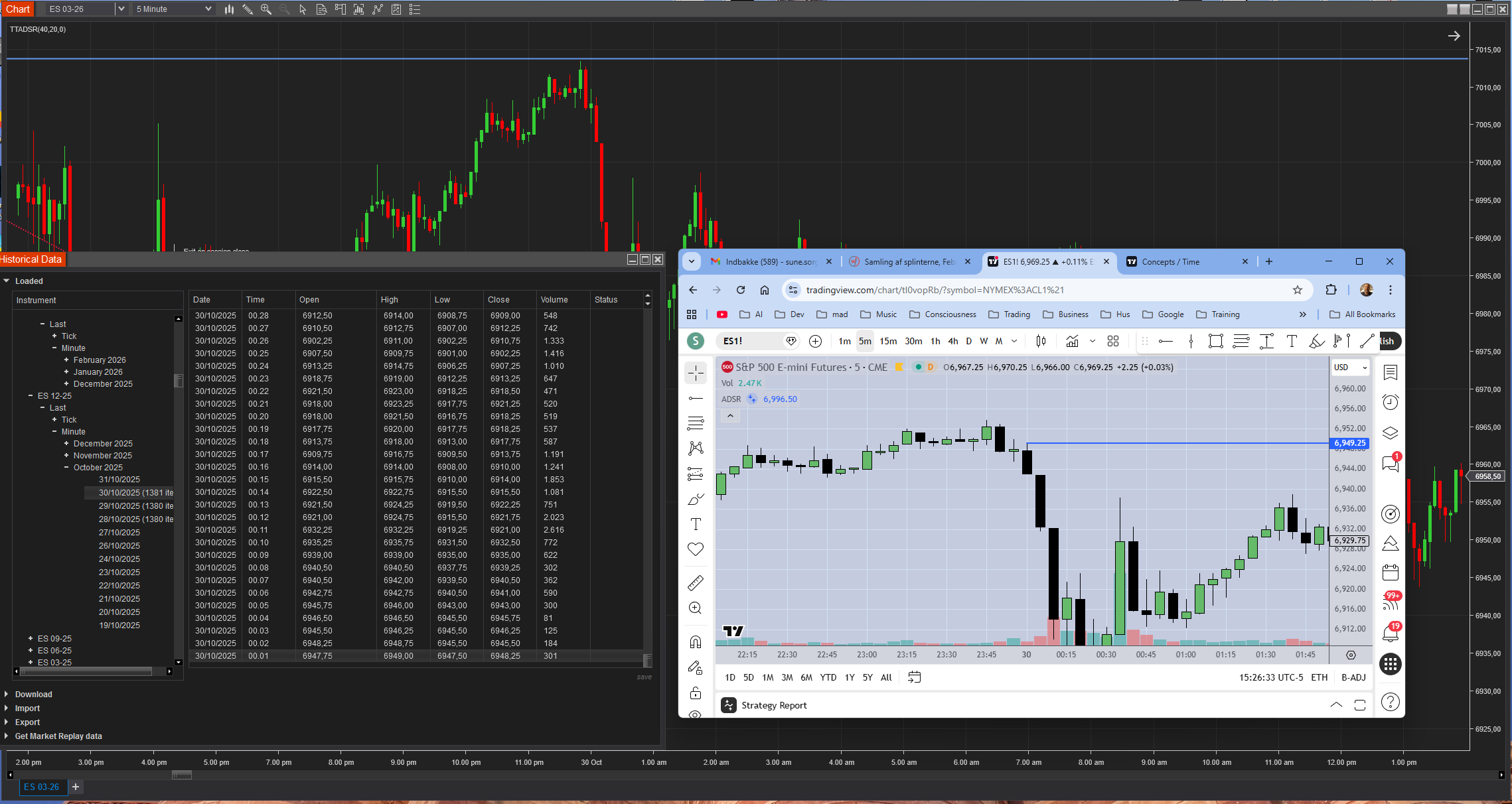The width and height of the screenshot is (1512, 804).
Task: Select the ES 03-26 chart tab
Action: 41,787
